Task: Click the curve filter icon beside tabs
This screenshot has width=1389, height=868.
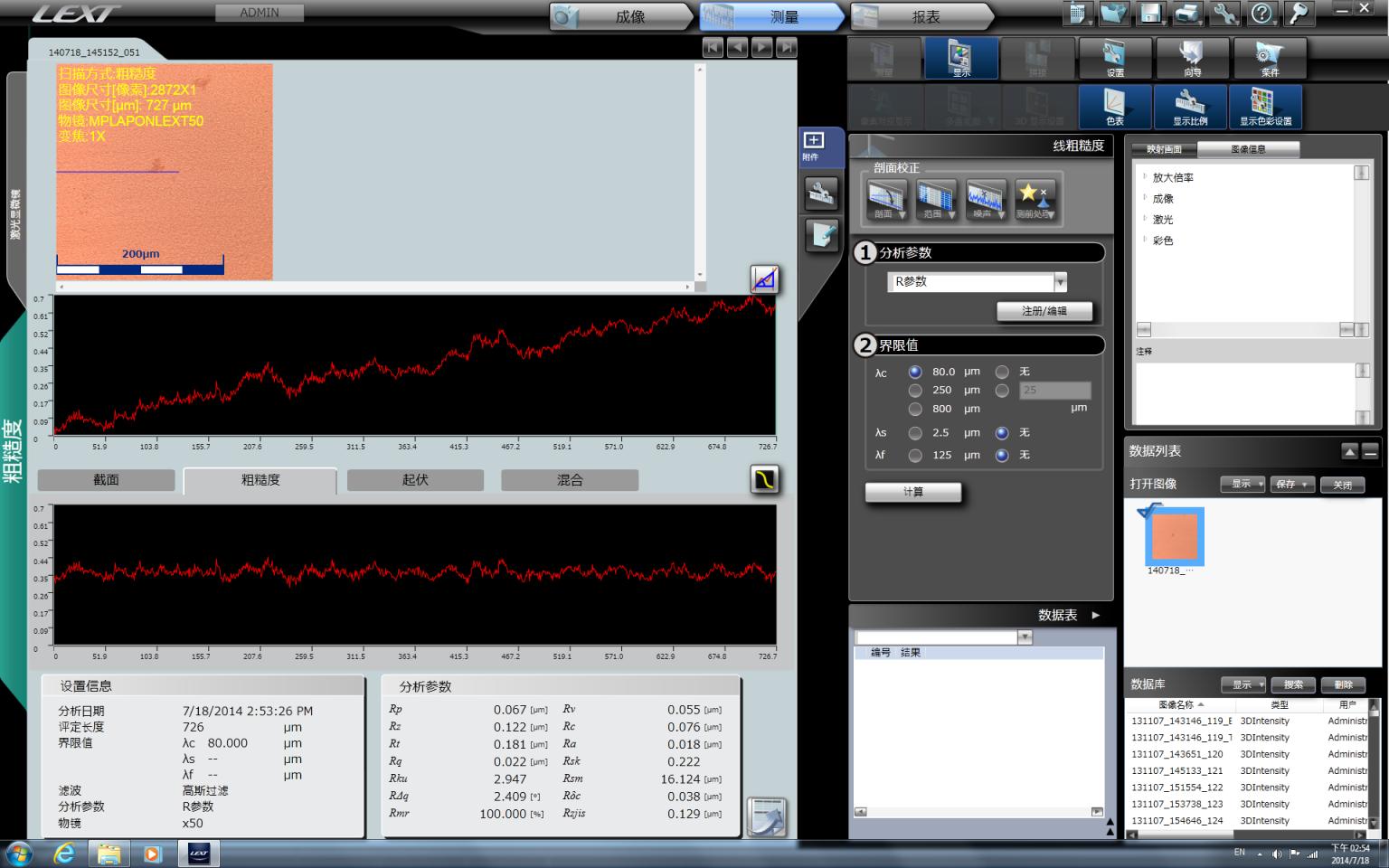Action: (765, 479)
